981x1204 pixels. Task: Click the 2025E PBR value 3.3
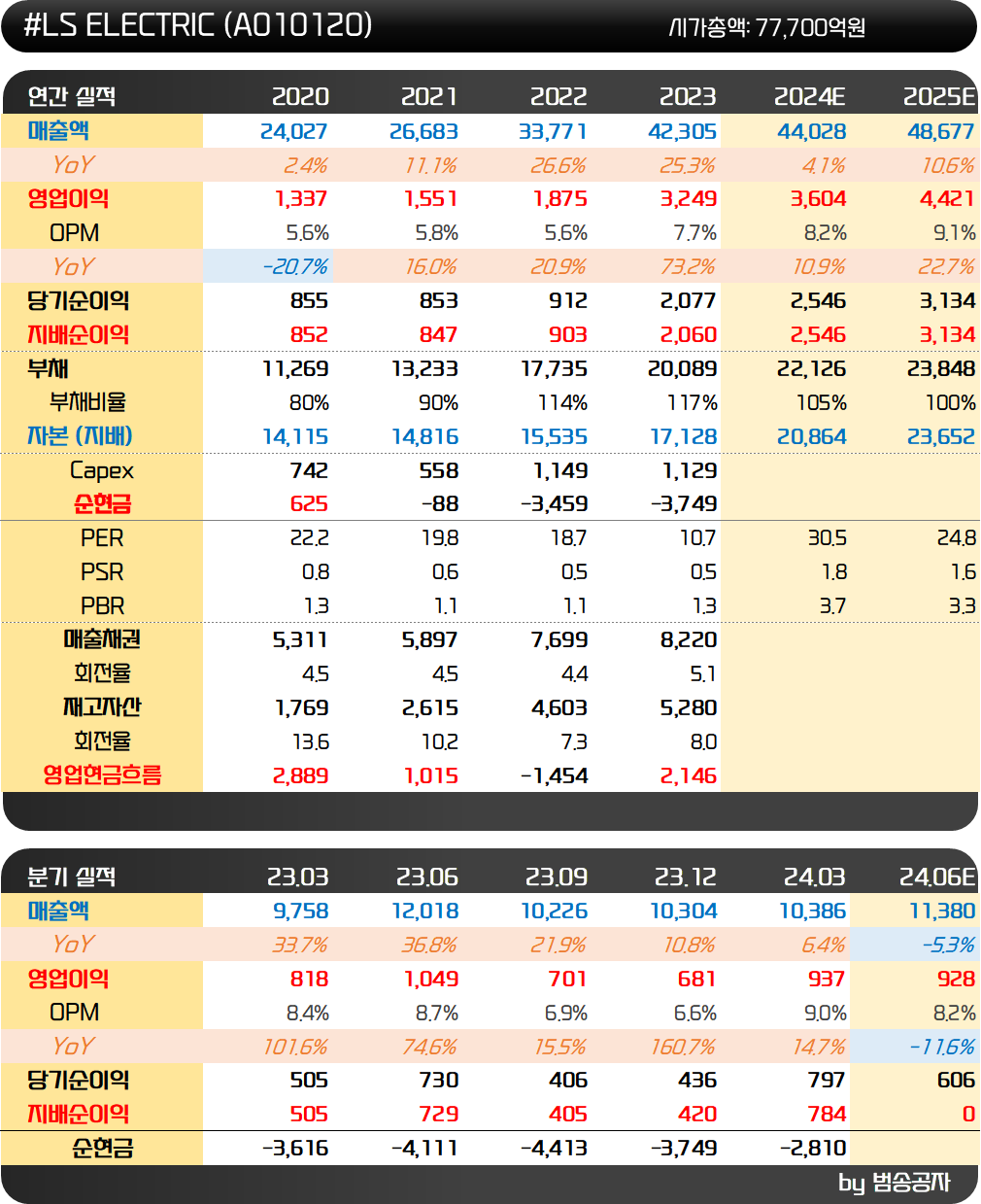point(962,605)
